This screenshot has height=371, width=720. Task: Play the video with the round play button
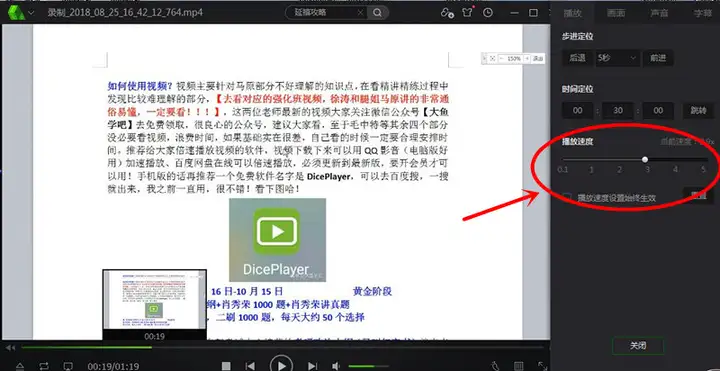point(281,365)
